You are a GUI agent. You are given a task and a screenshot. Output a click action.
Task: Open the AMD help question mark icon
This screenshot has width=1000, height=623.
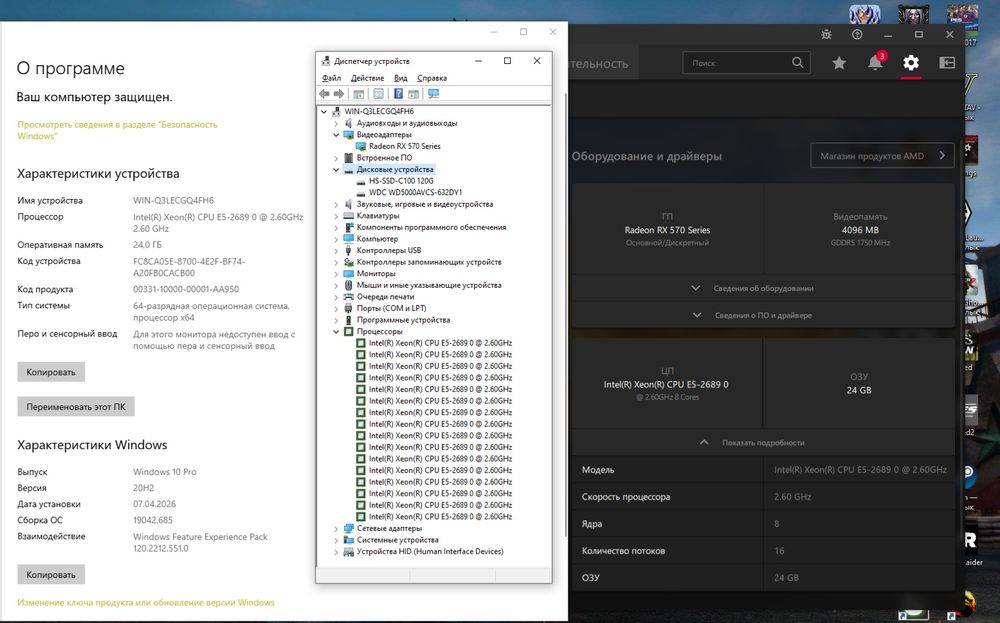tap(857, 34)
